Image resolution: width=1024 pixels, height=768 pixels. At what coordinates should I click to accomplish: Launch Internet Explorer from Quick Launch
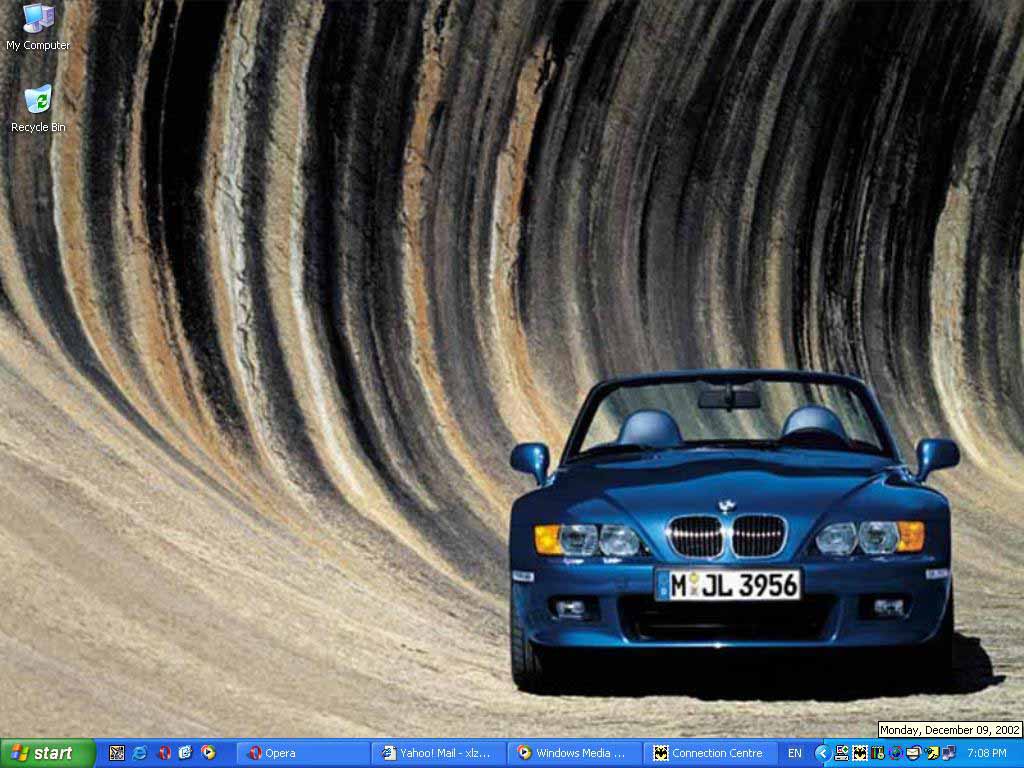139,753
